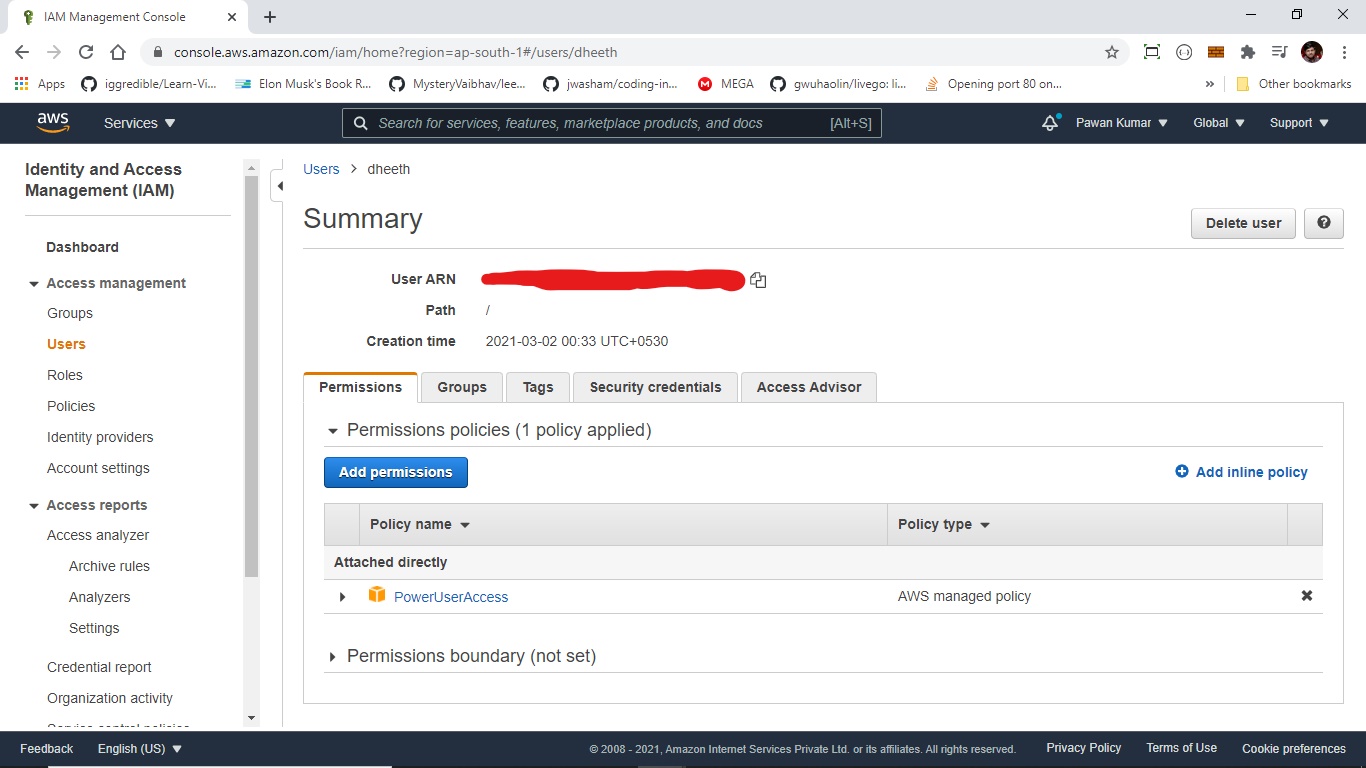Image resolution: width=1366 pixels, height=768 pixels.
Task: Click browser back arrow
Action: pyautogui.click(x=23, y=52)
